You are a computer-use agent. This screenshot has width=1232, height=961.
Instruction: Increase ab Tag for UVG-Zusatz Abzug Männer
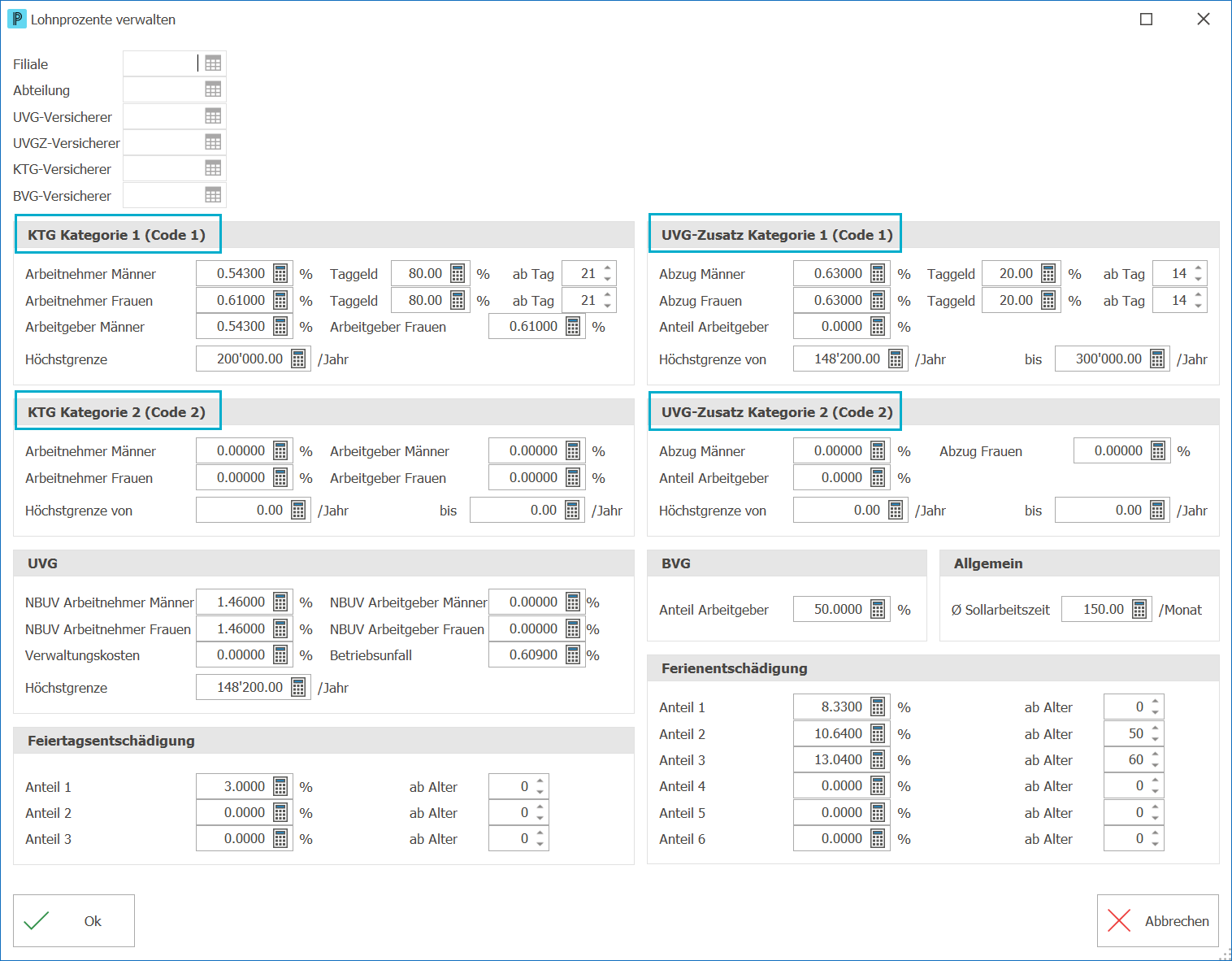(x=1198, y=268)
